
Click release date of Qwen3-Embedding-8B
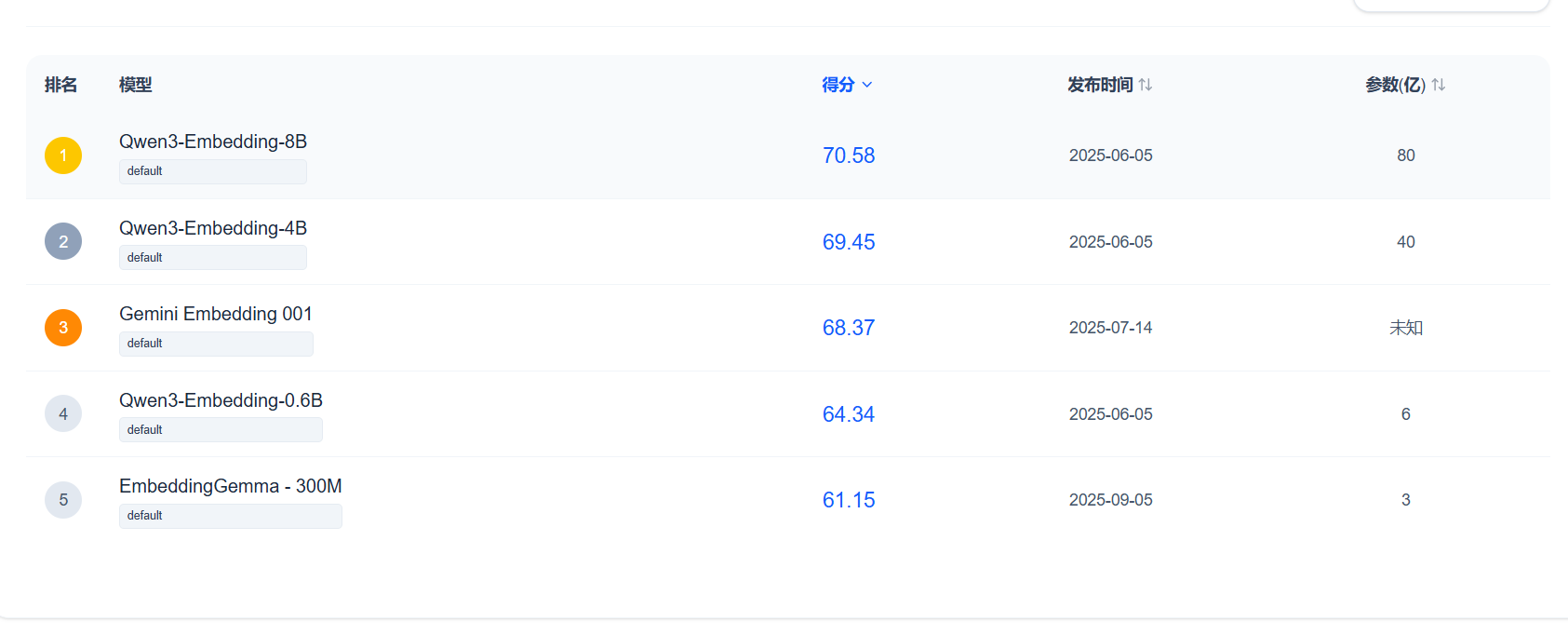(x=1110, y=155)
